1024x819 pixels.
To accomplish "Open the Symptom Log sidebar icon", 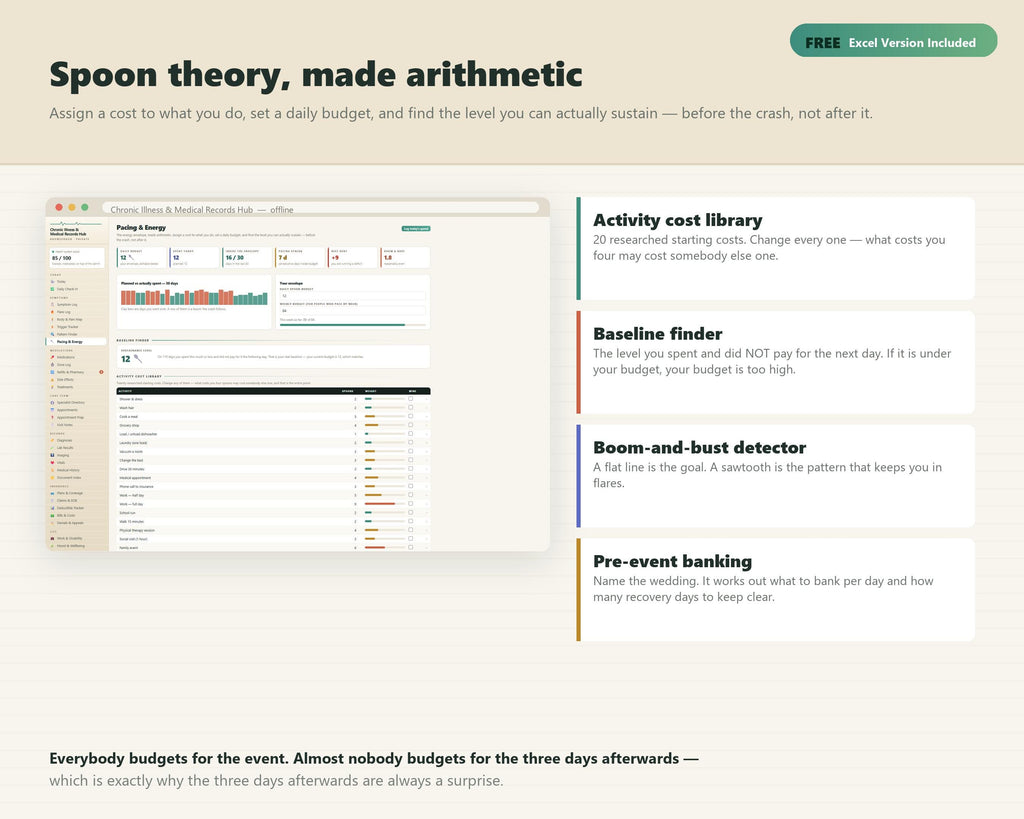I will point(52,304).
